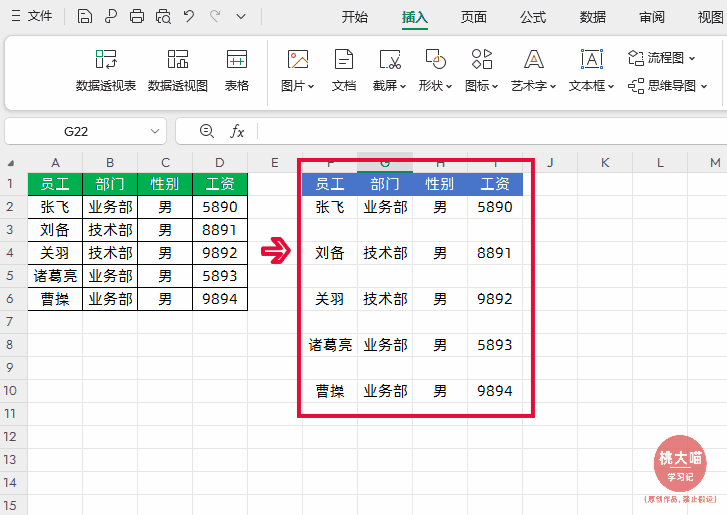This screenshot has width=727, height=515.
Task: Select cell 刘备 in column A
Action: tap(55, 230)
